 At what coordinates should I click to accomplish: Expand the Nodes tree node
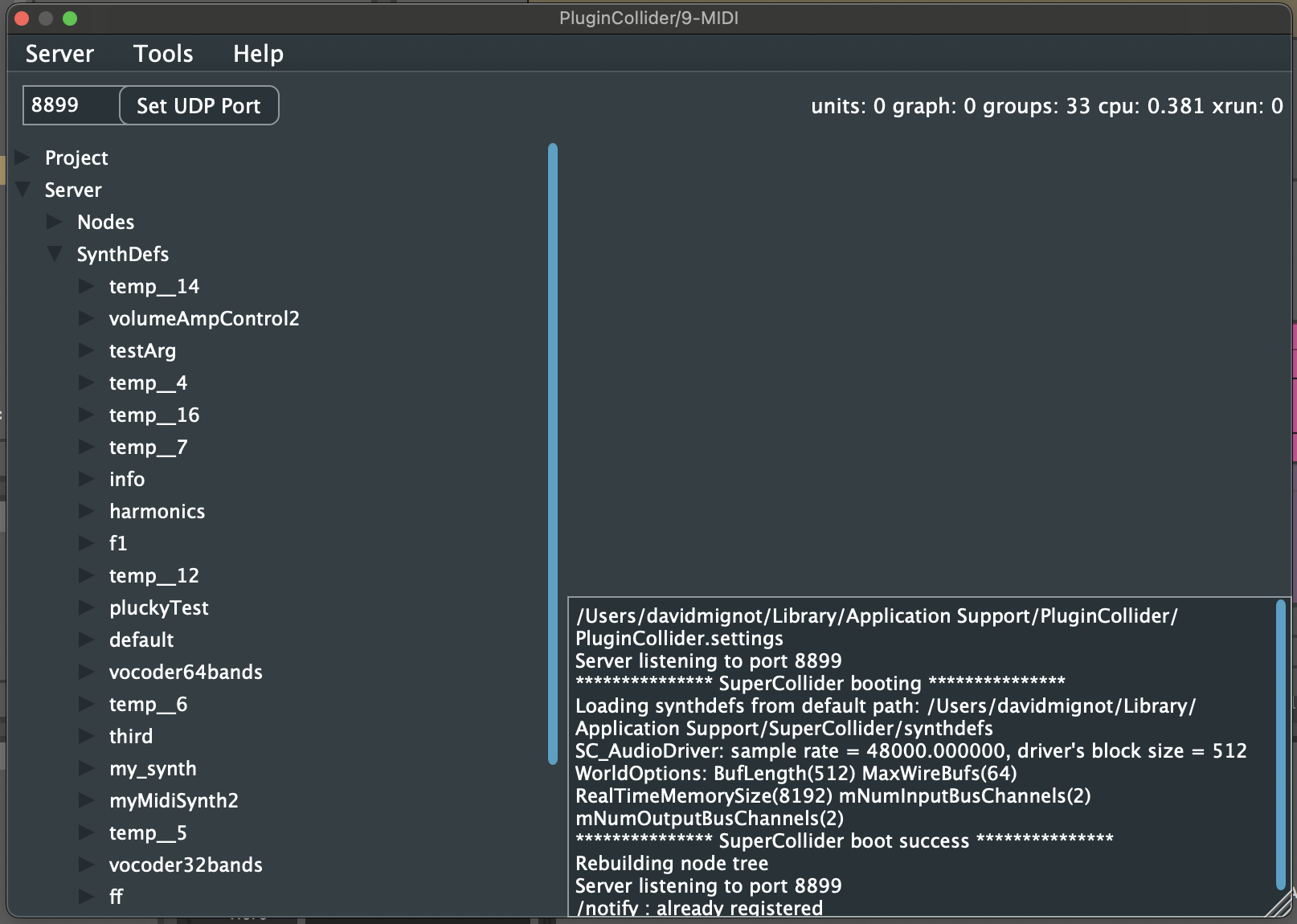55,222
